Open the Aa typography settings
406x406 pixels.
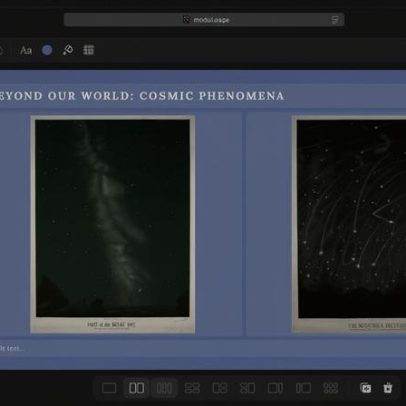coord(26,50)
